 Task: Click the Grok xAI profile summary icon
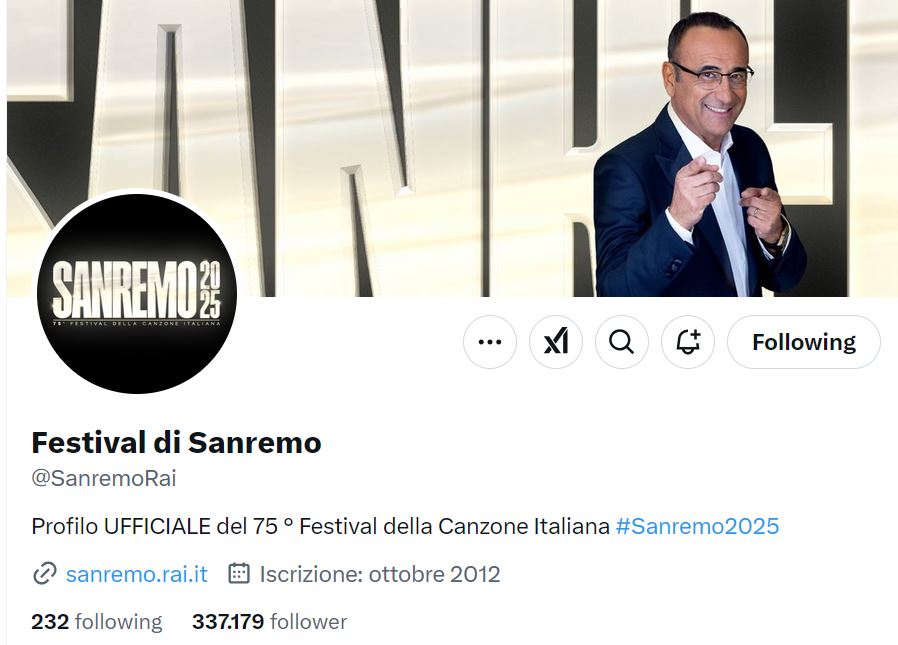[556, 342]
